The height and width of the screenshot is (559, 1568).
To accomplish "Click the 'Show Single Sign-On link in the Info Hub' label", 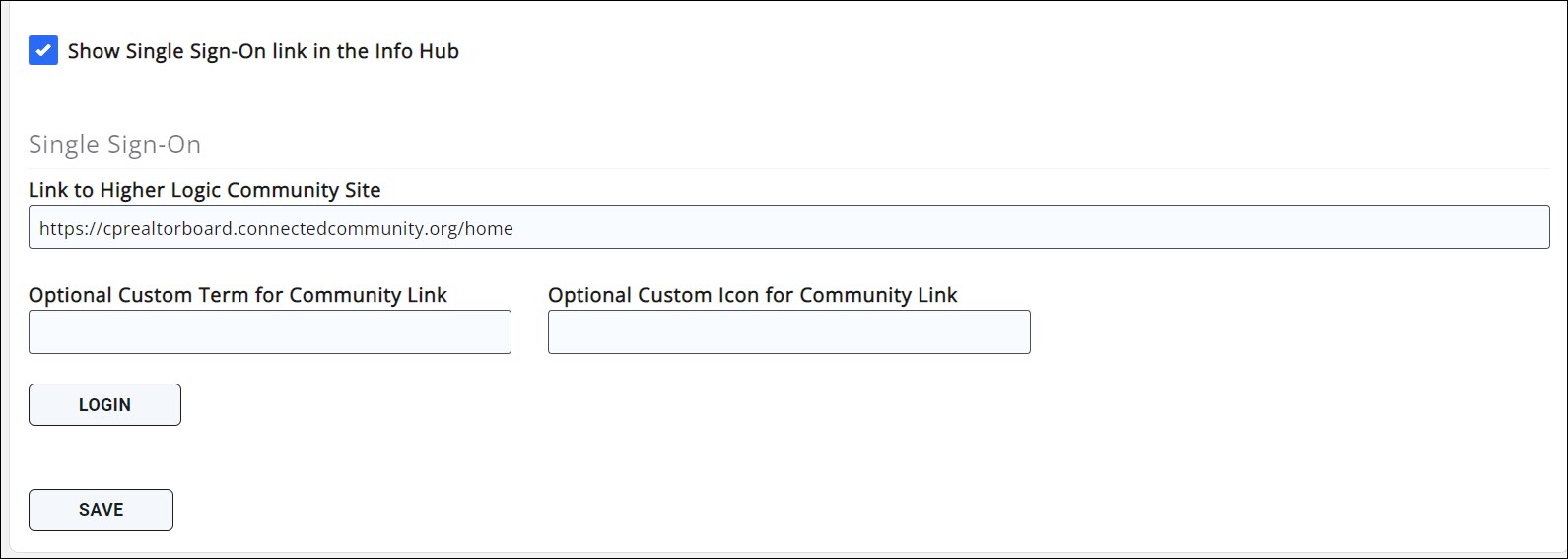I will click(263, 51).
